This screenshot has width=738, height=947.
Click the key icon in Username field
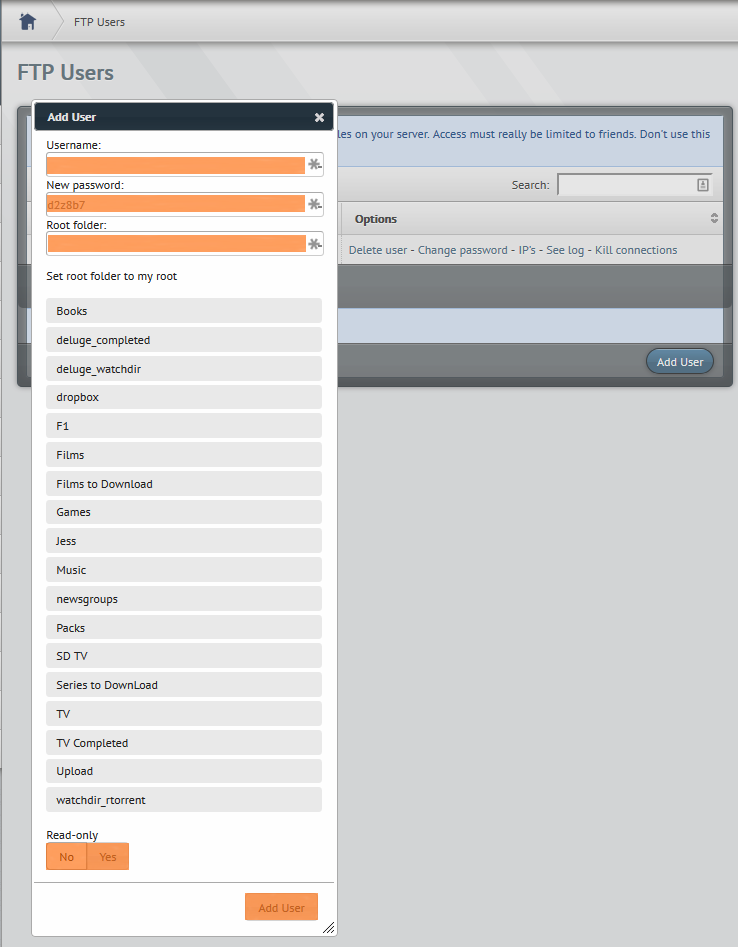coord(314,165)
